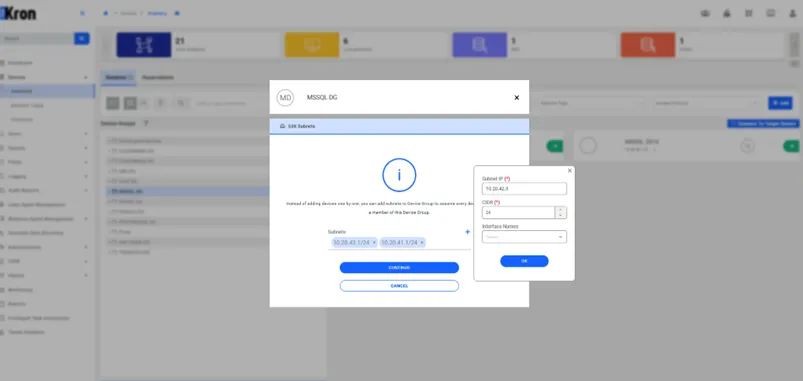Click the blue search button in sidebar
This screenshot has width=803, height=381.
(81, 38)
